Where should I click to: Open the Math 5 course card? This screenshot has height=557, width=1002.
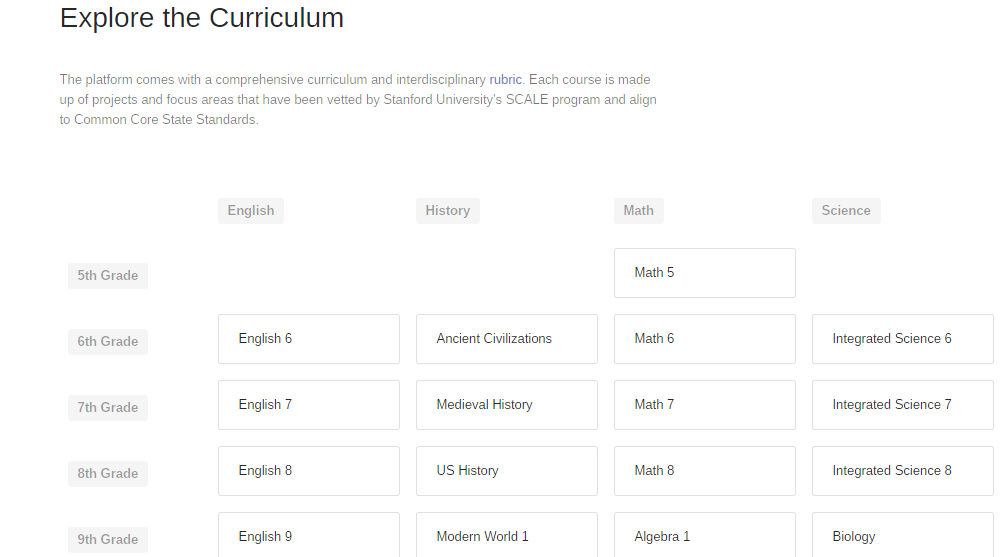[x=704, y=273]
